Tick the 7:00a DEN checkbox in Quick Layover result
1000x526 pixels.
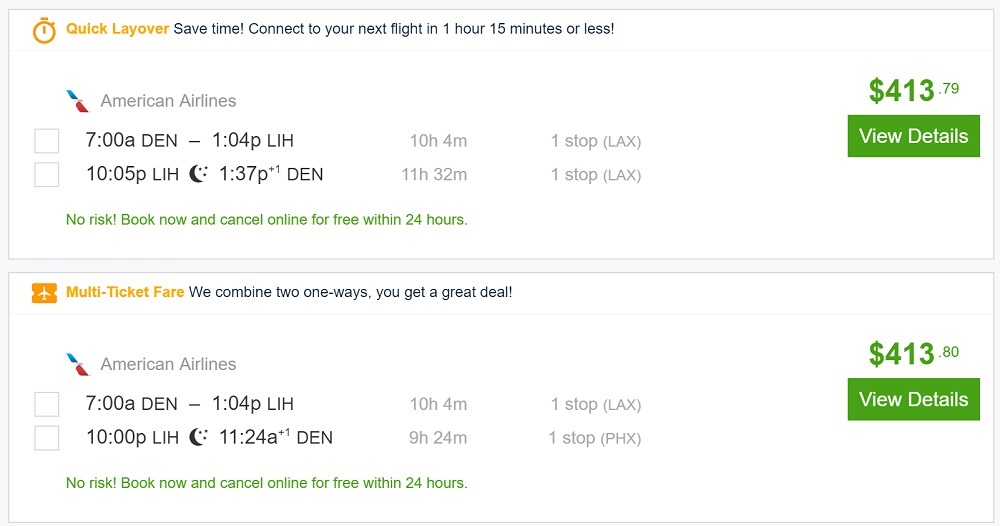point(47,141)
